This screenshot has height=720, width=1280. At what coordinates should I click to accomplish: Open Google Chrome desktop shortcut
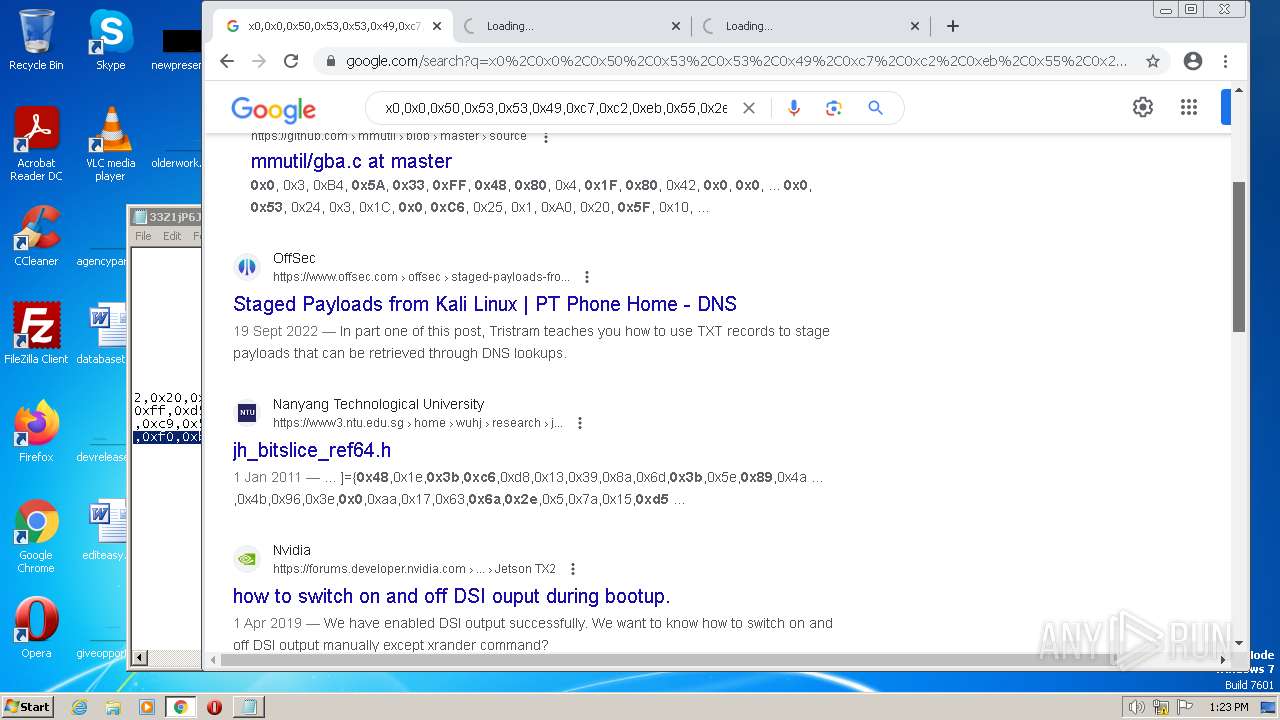pyautogui.click(x=36, y=536)
